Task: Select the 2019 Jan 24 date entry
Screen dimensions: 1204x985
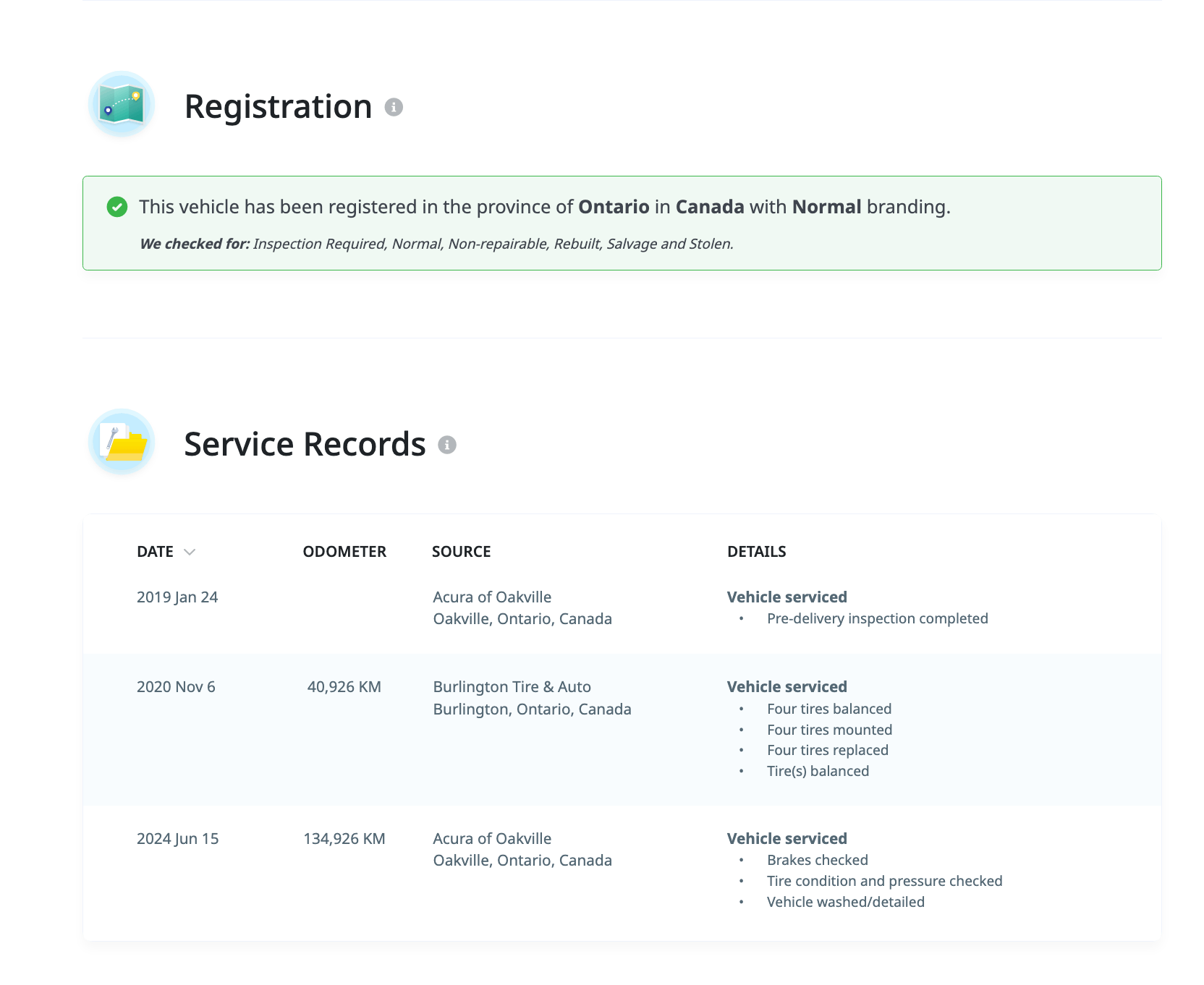Action: click(x=177, y=597)
